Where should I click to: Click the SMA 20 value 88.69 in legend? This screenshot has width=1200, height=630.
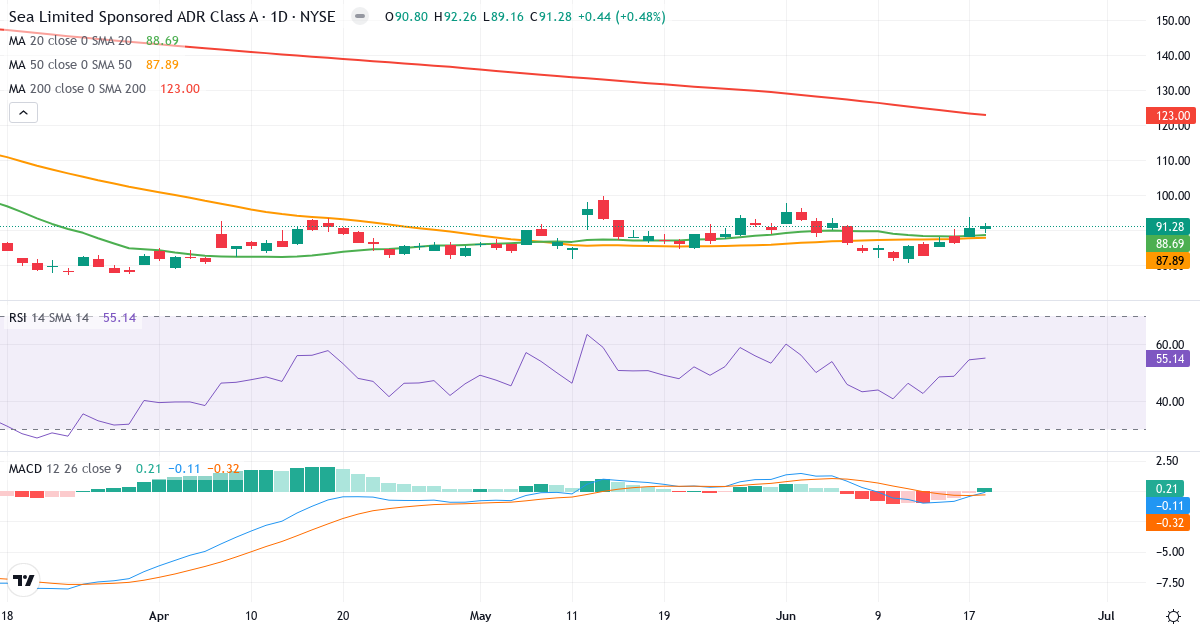click(162, 41)
